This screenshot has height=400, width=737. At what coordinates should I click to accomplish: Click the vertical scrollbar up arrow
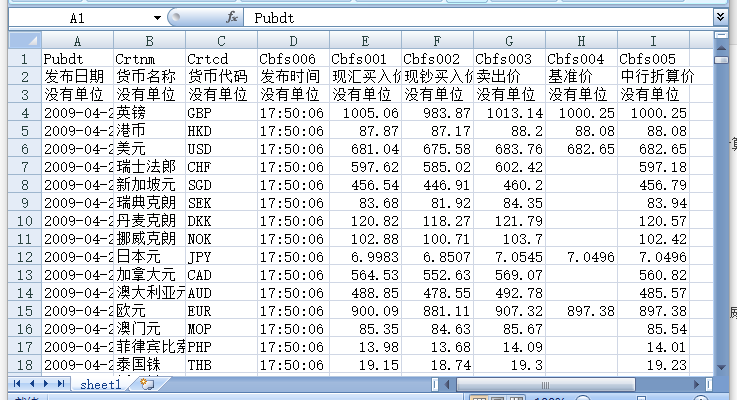click(x=721, y=48)
